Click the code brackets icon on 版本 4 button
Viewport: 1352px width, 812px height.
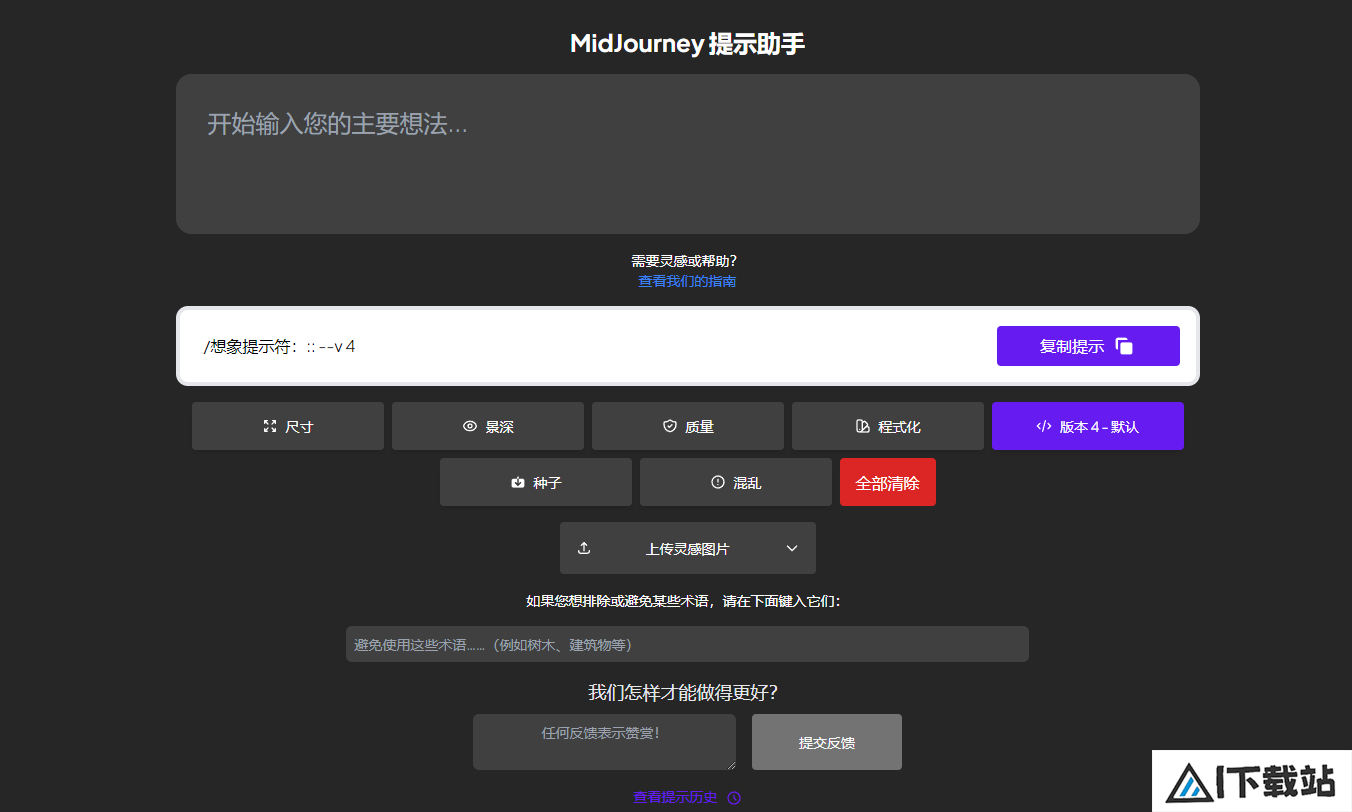pyautogui.click(x=1044, y=426)
